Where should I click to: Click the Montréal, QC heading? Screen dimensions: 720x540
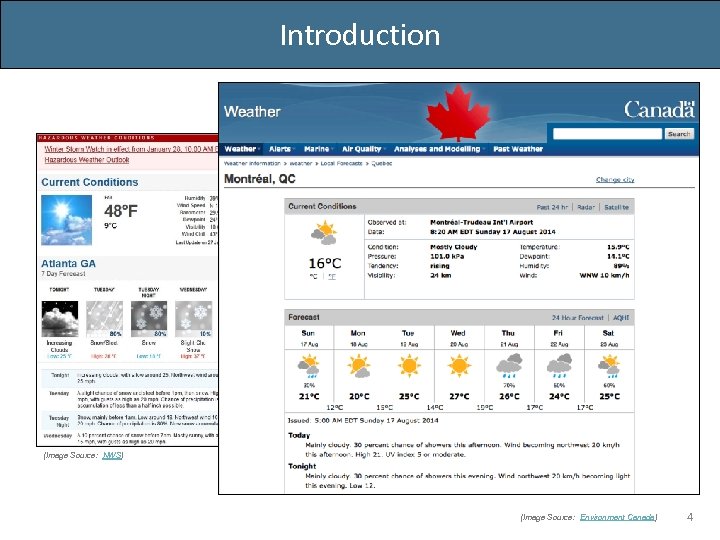[x=259, y=179]
